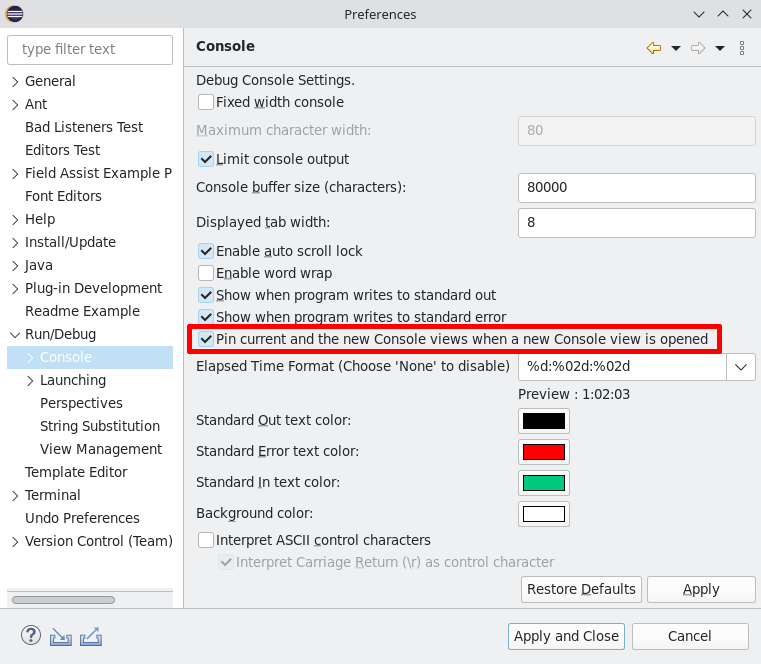Click Console buffer size field

click(637, 187)
